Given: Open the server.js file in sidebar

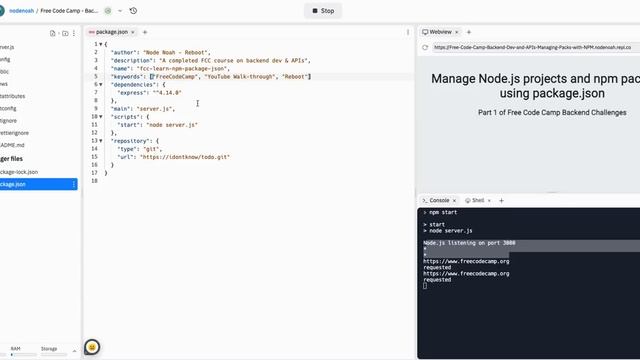Looking at the screenshot, I should 7,47.
